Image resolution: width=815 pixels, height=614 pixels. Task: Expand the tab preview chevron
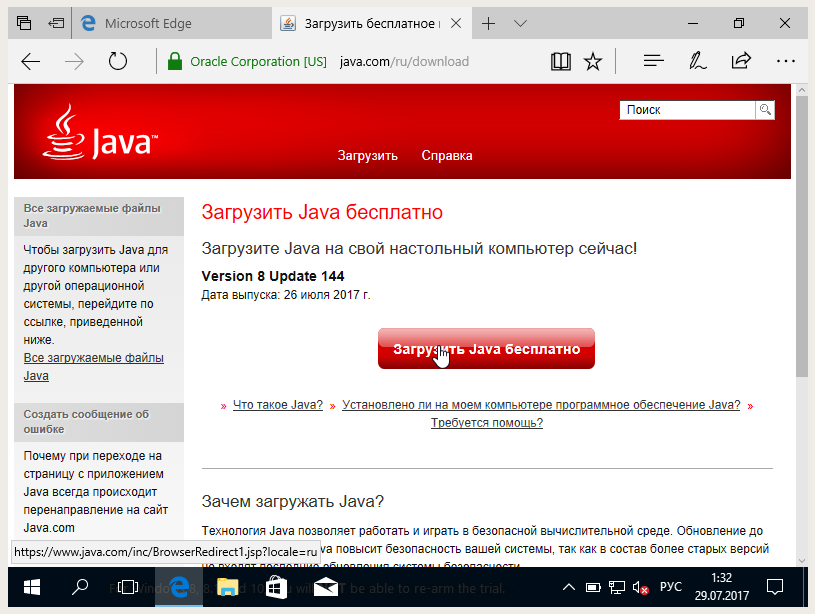(x=520, y=23)
